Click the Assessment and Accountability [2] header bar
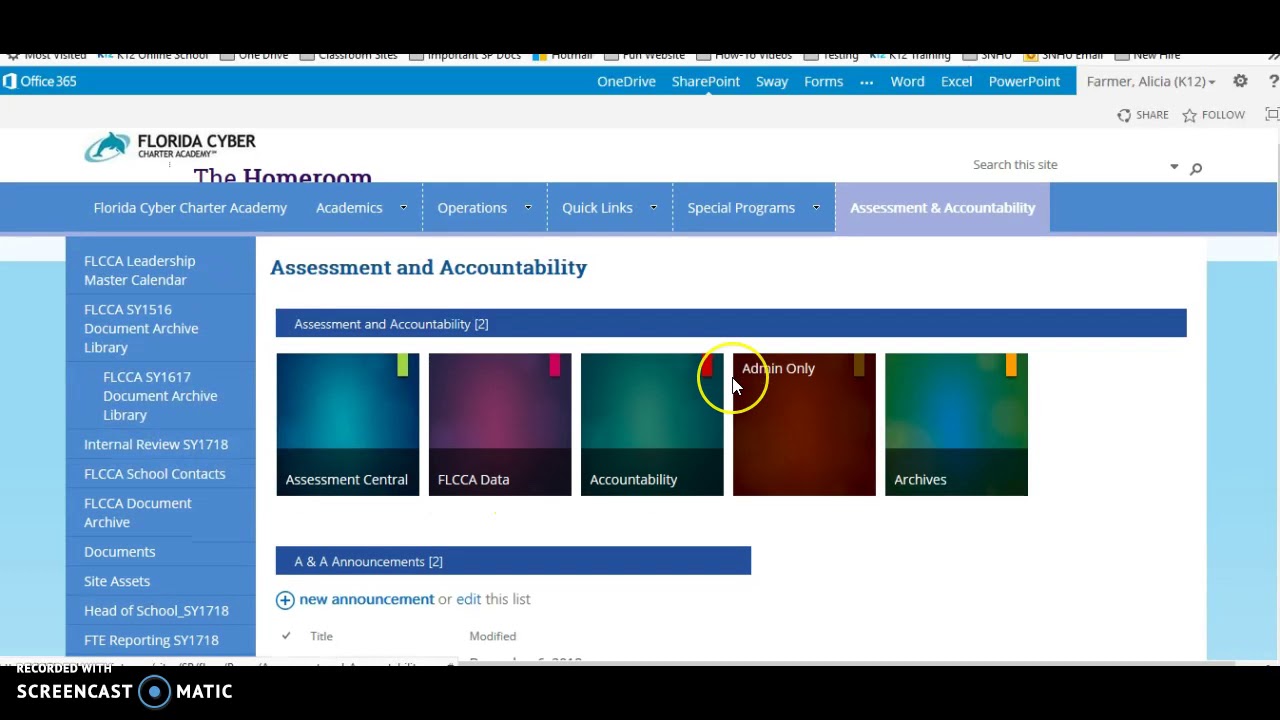Screen dimensions: 1280x720 tap(731, 324)
